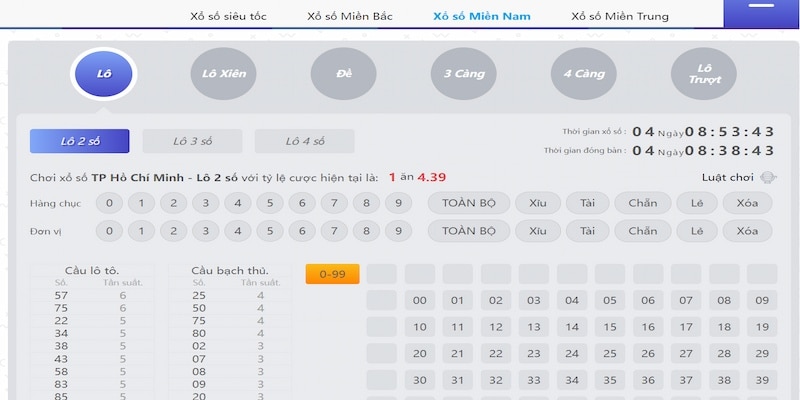Select number 80 in Cầu bạch thủ list
This screenshot has width=800, height=400.
199,334
